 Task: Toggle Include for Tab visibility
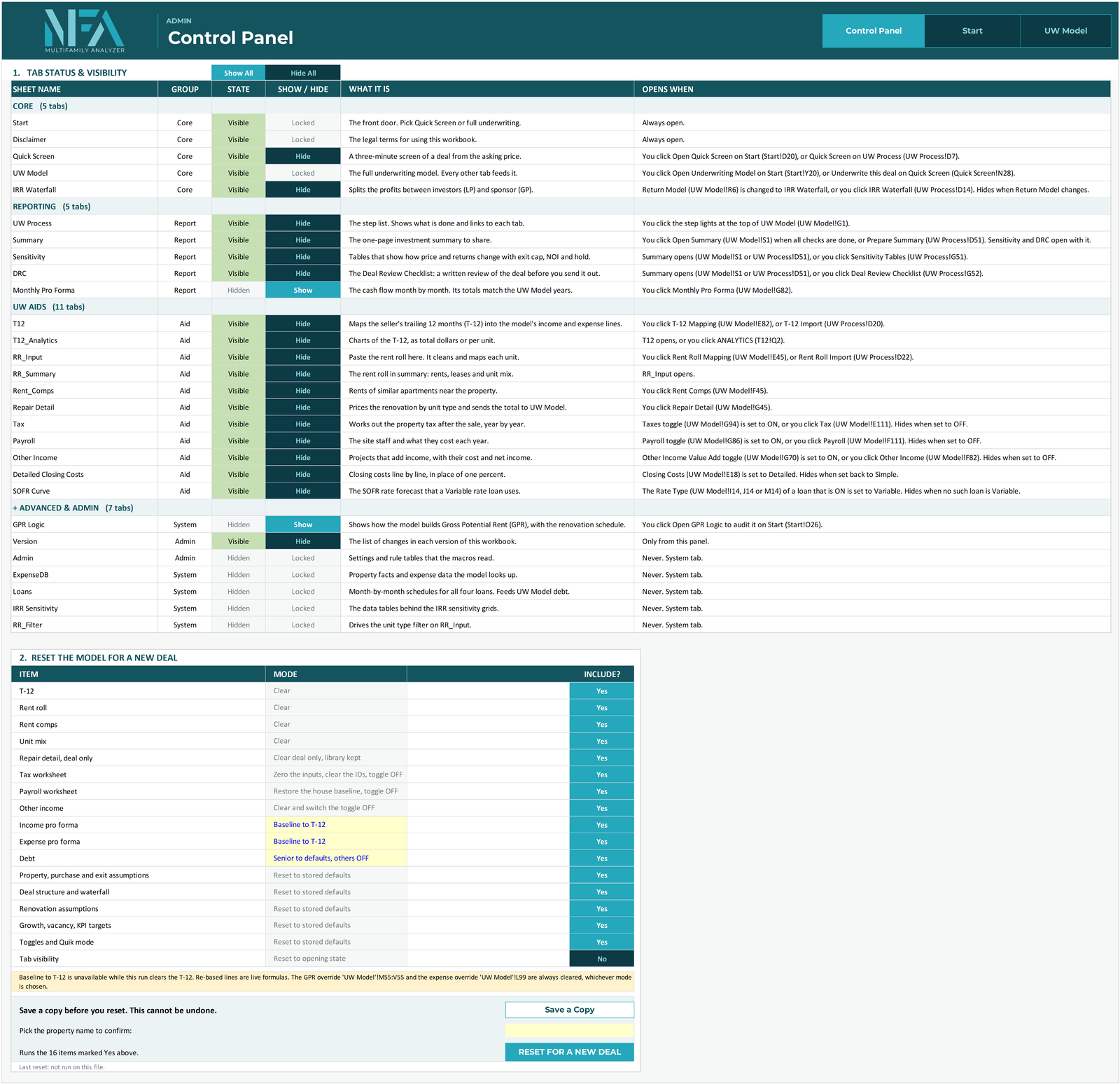pos(601,959)
